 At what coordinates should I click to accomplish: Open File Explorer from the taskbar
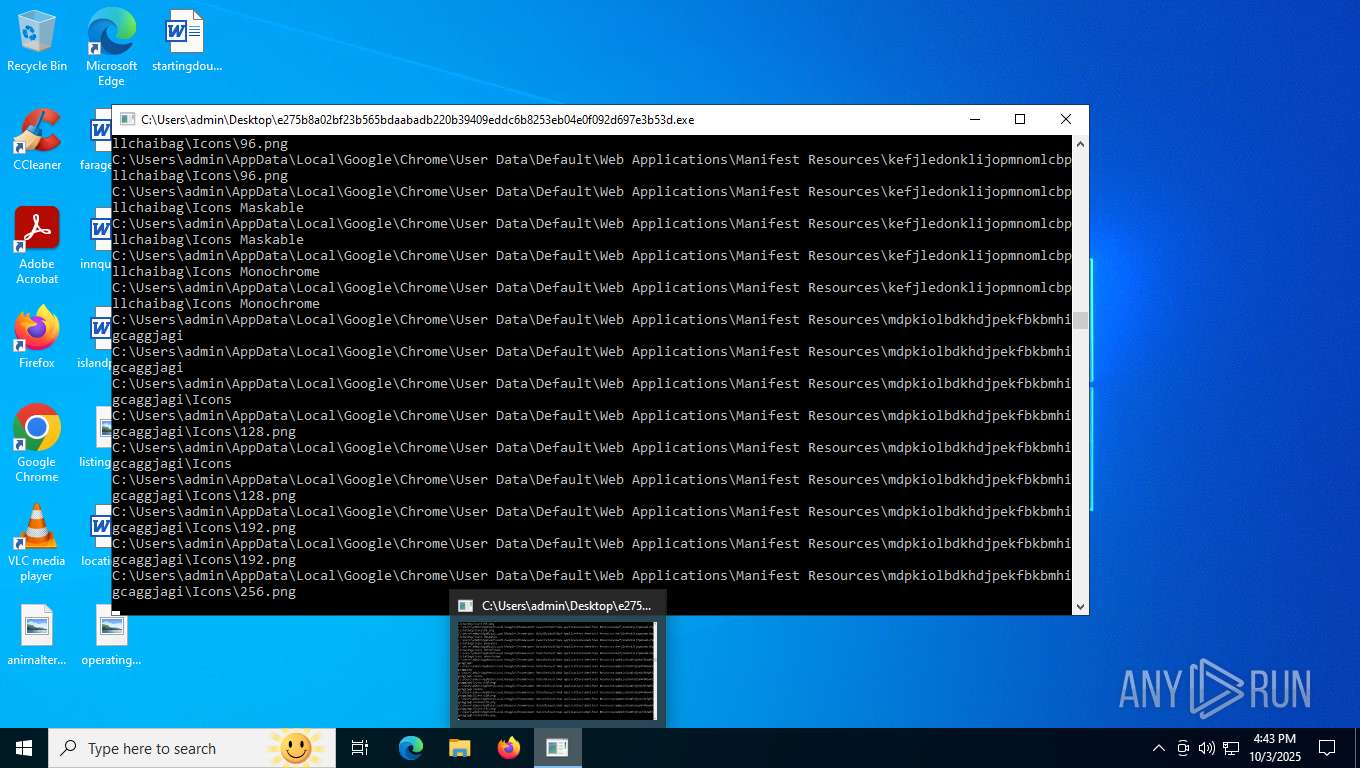[459, 748]
